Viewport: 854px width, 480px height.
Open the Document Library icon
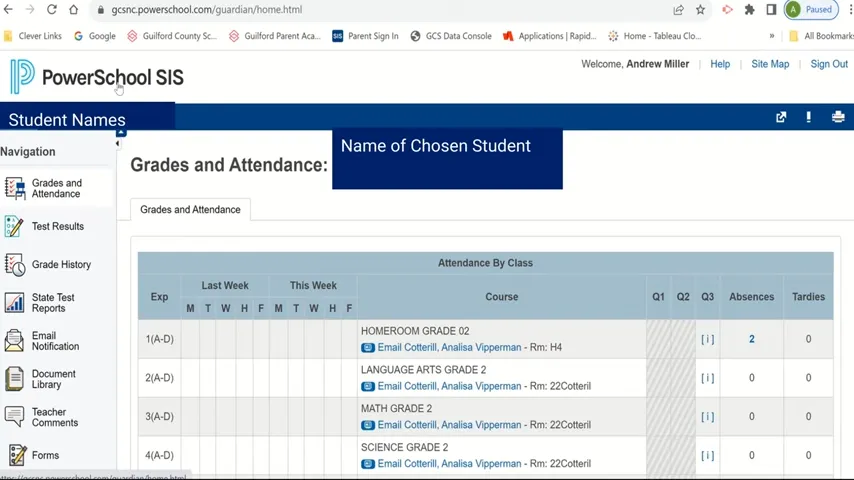point(15,379)
